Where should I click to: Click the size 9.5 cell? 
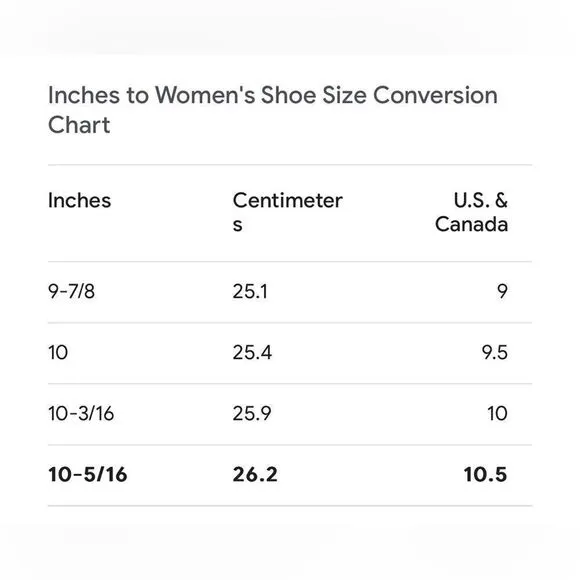point(495,353)
